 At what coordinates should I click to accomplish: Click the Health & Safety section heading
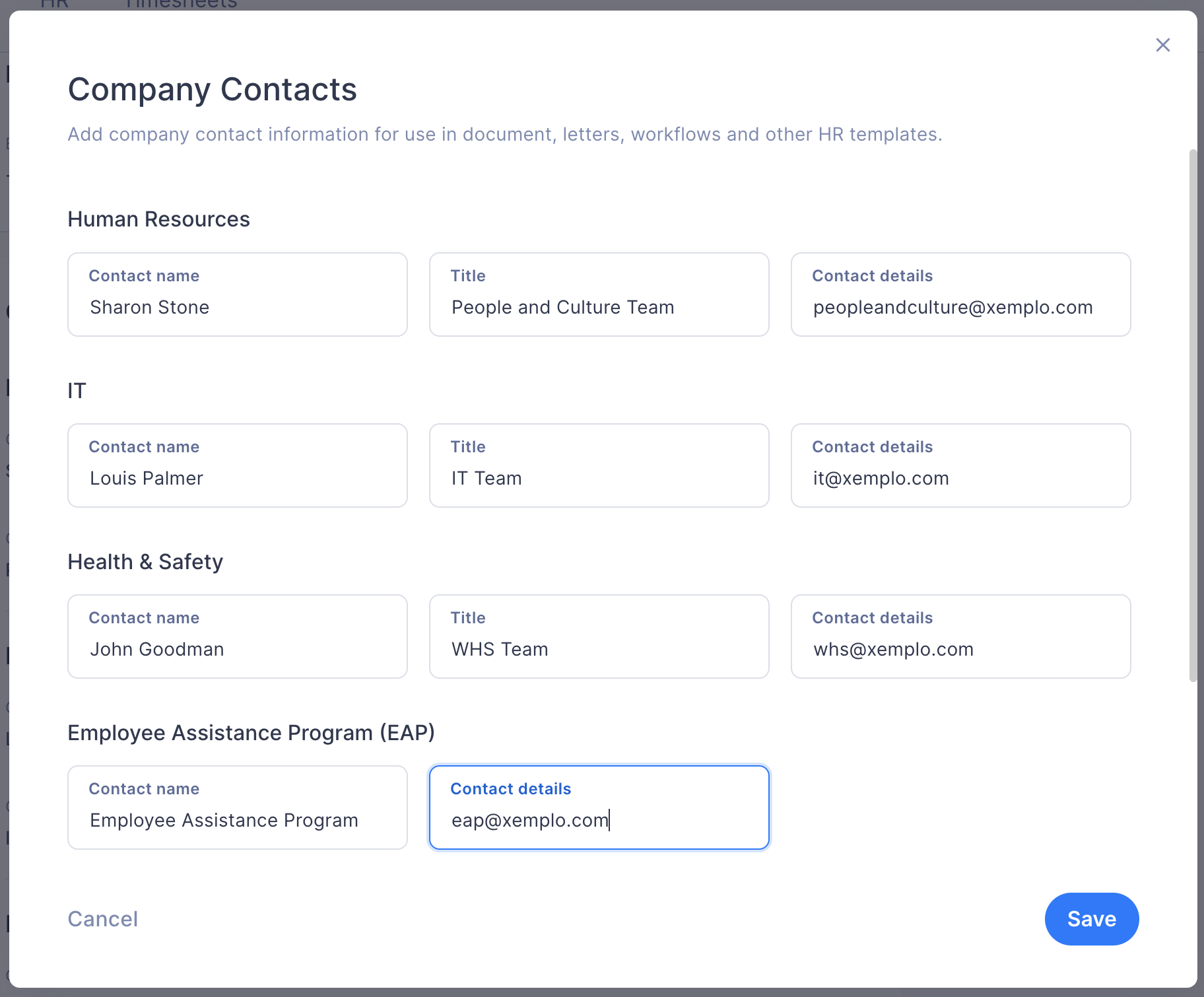[x=145, y=562]
